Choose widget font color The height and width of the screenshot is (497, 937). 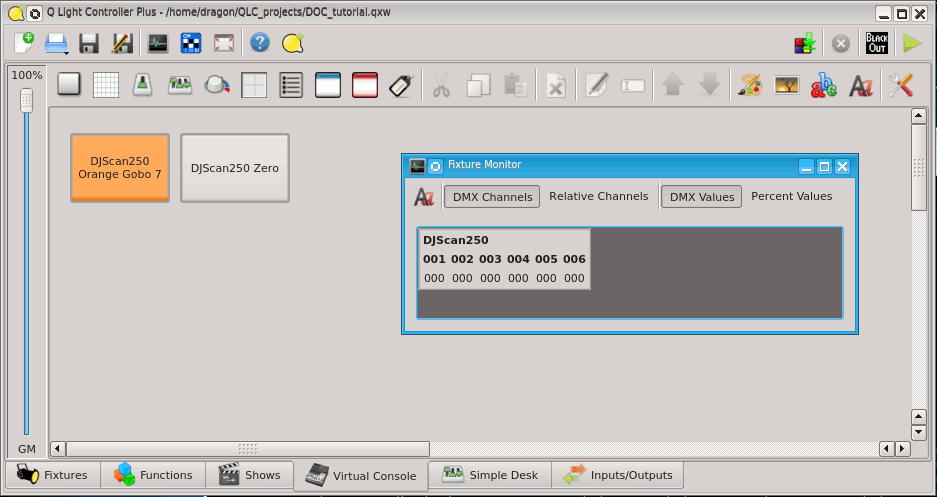823,85
